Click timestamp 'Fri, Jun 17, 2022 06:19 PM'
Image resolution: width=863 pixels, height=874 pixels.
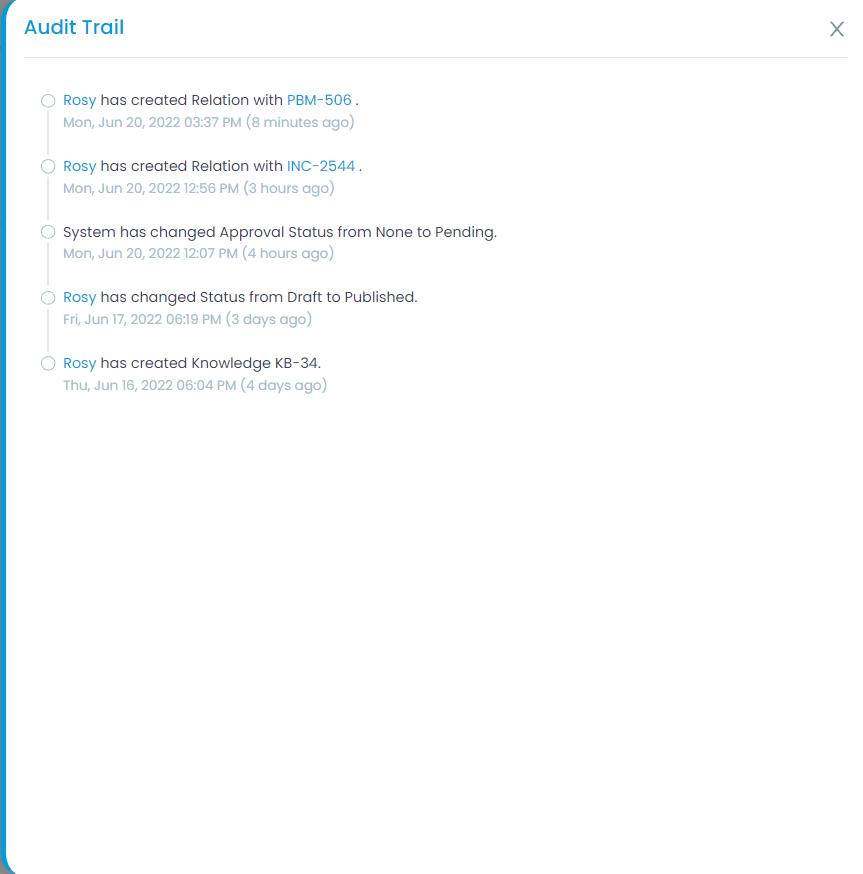click(142, 319)
